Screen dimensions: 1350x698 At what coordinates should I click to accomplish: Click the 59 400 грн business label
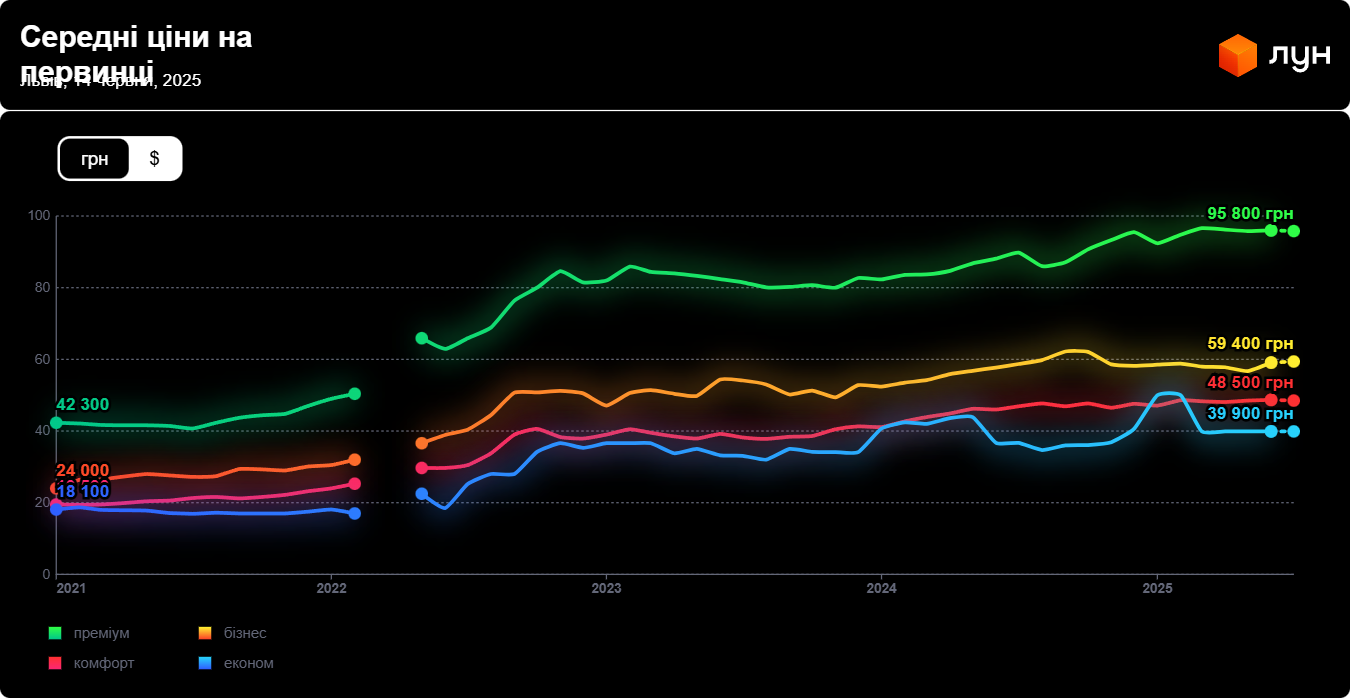click(x=1250, y=344)
